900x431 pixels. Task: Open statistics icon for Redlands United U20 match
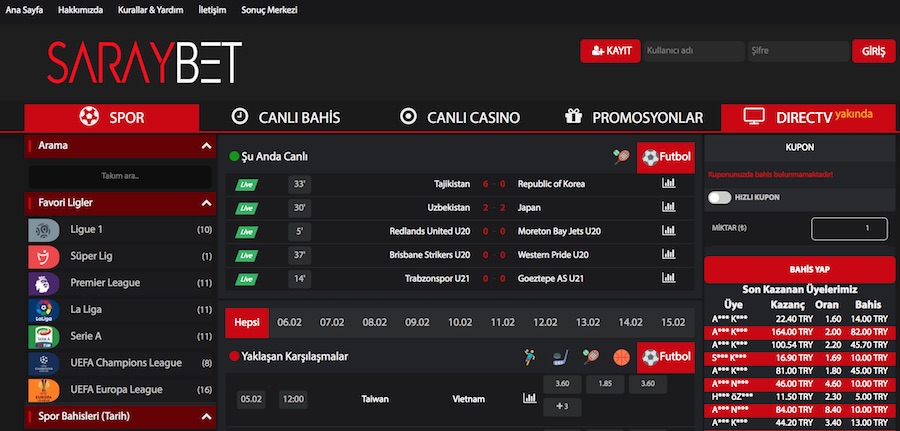click(x=668, y=231)
